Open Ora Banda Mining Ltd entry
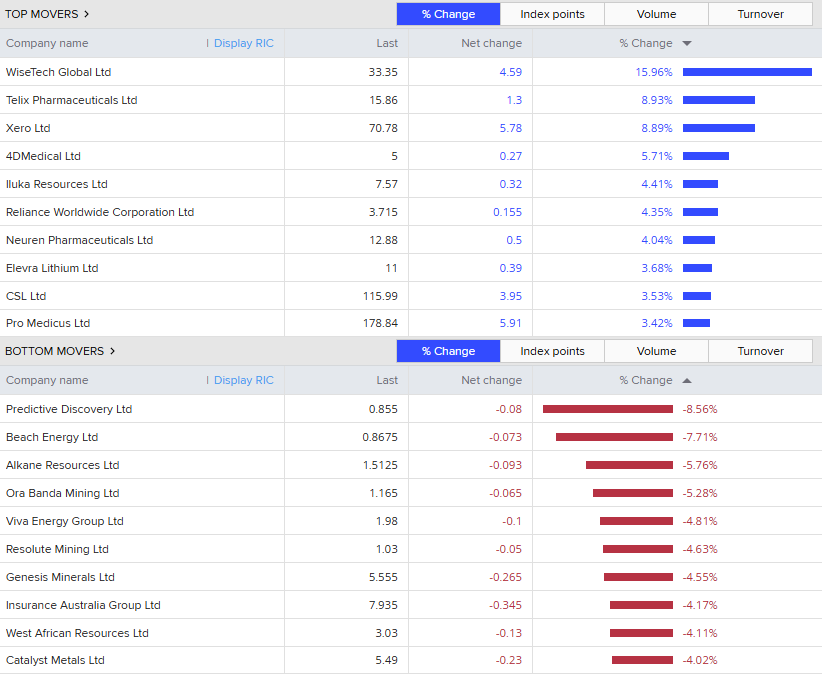The height and width of the screenshot is (679, 822). point(62,493)
